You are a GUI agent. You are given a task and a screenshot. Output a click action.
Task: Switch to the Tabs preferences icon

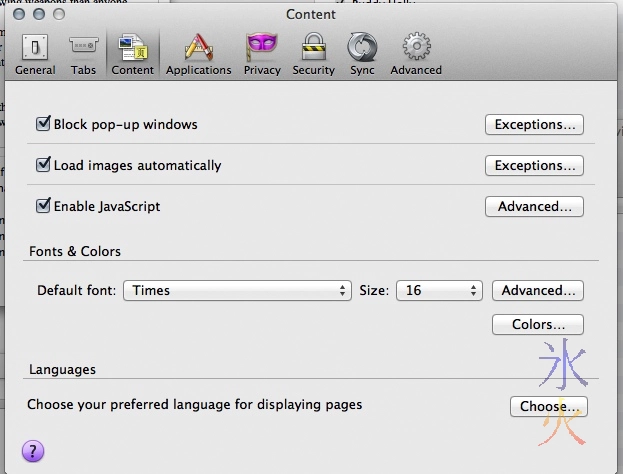tap(83, 53)
